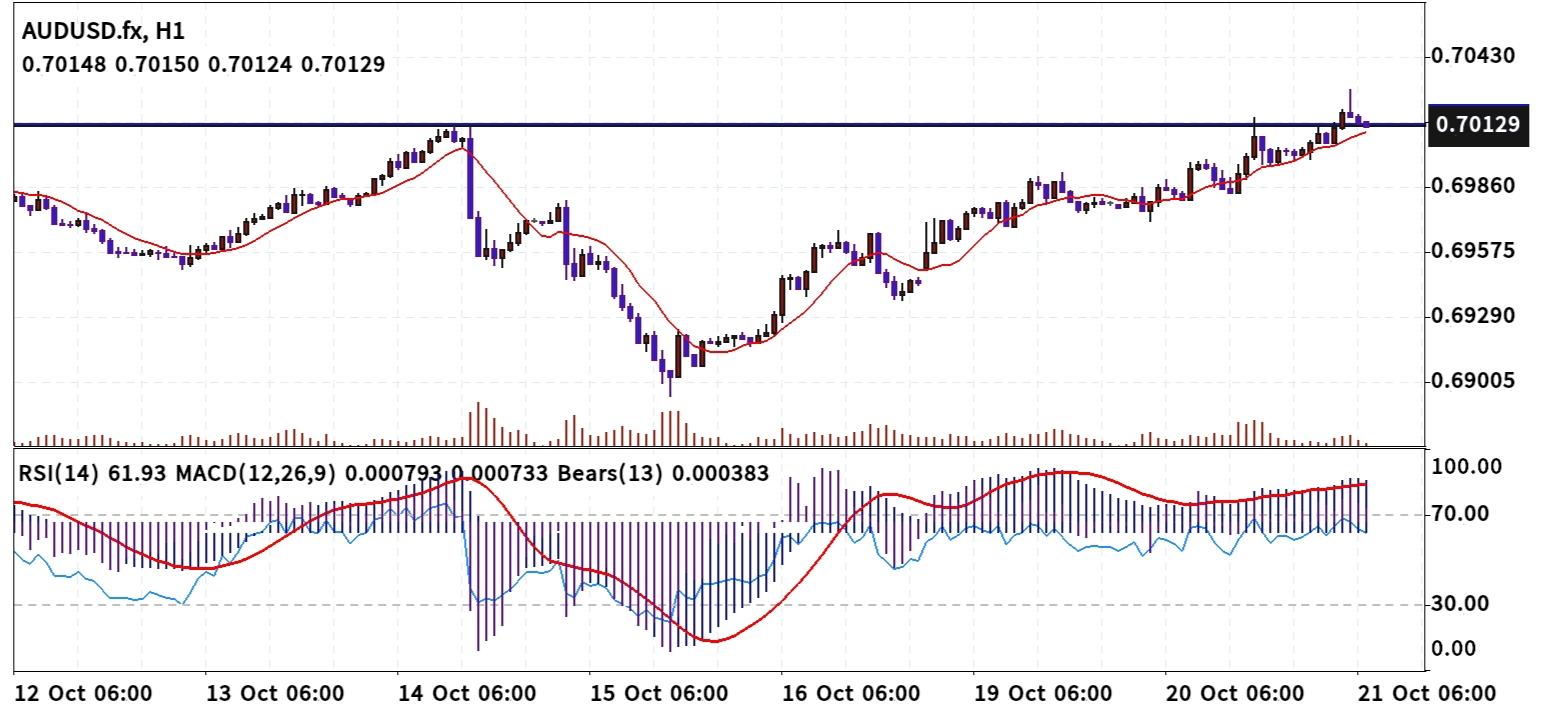Click the 13 Oct 06:00 time label

[x=274, y=694]
